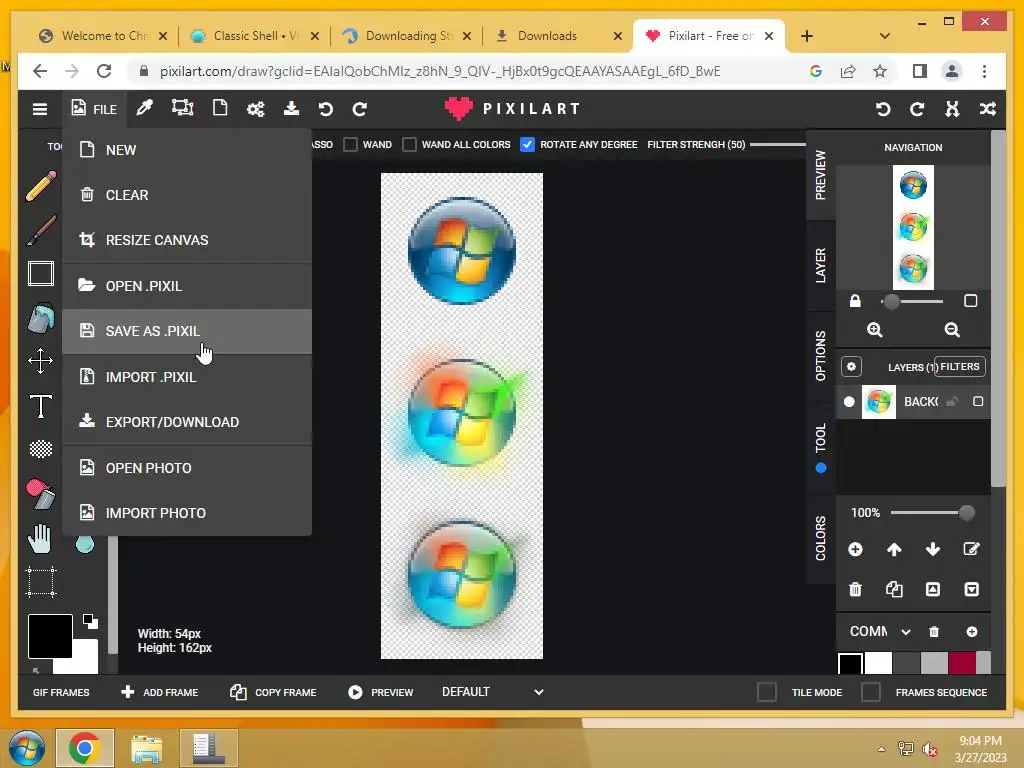Choose OPEN .PIXIL menu entry
Viewport: 1024px width, 768px height.
pyautogui.click(x=187, y=286)
